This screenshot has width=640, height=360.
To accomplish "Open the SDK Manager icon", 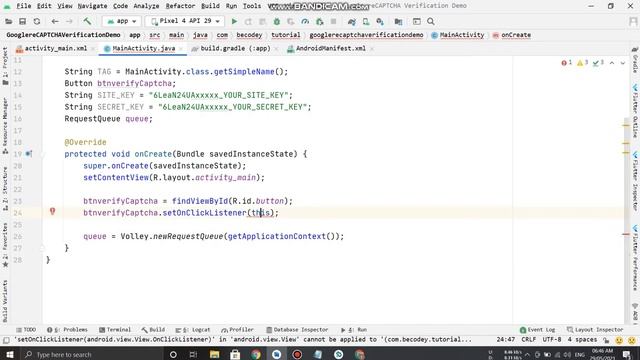I will click(380, 21).
